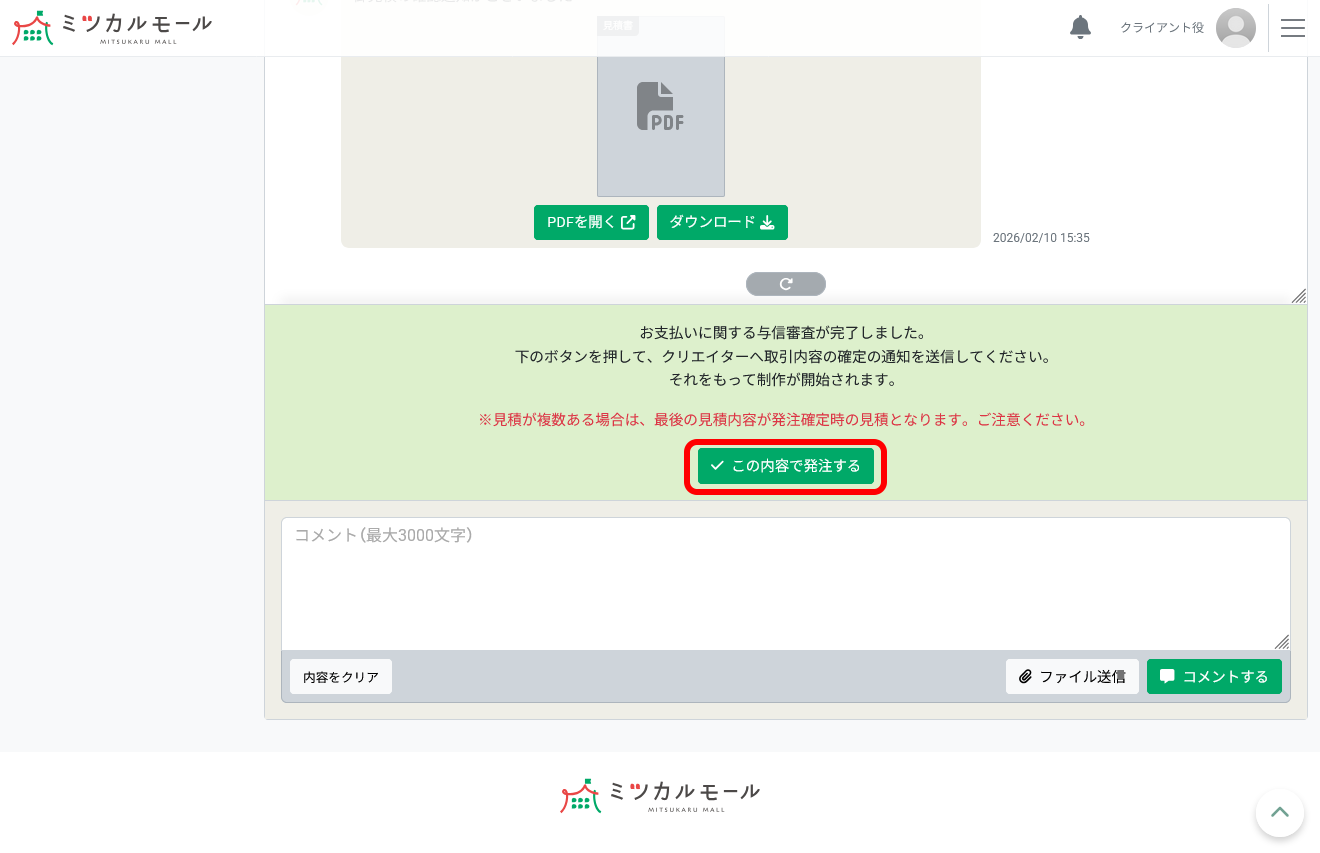The width and height of the screenshot is (1320, 853).
Task: Click the external-link icon on PDFを開く
Action: pyautogui.click(x=628, y=222)
